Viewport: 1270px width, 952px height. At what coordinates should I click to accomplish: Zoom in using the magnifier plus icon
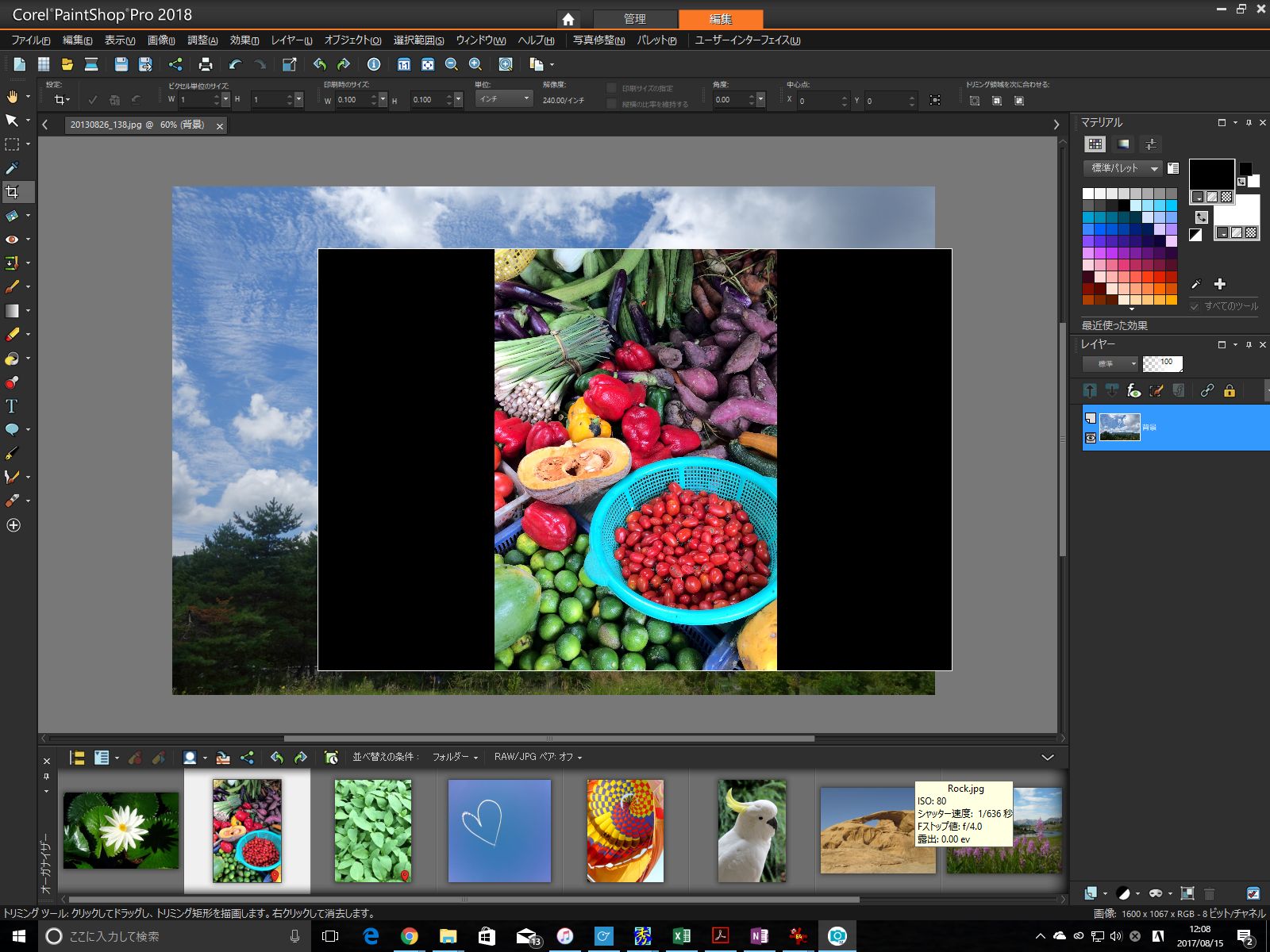(475, 64)
